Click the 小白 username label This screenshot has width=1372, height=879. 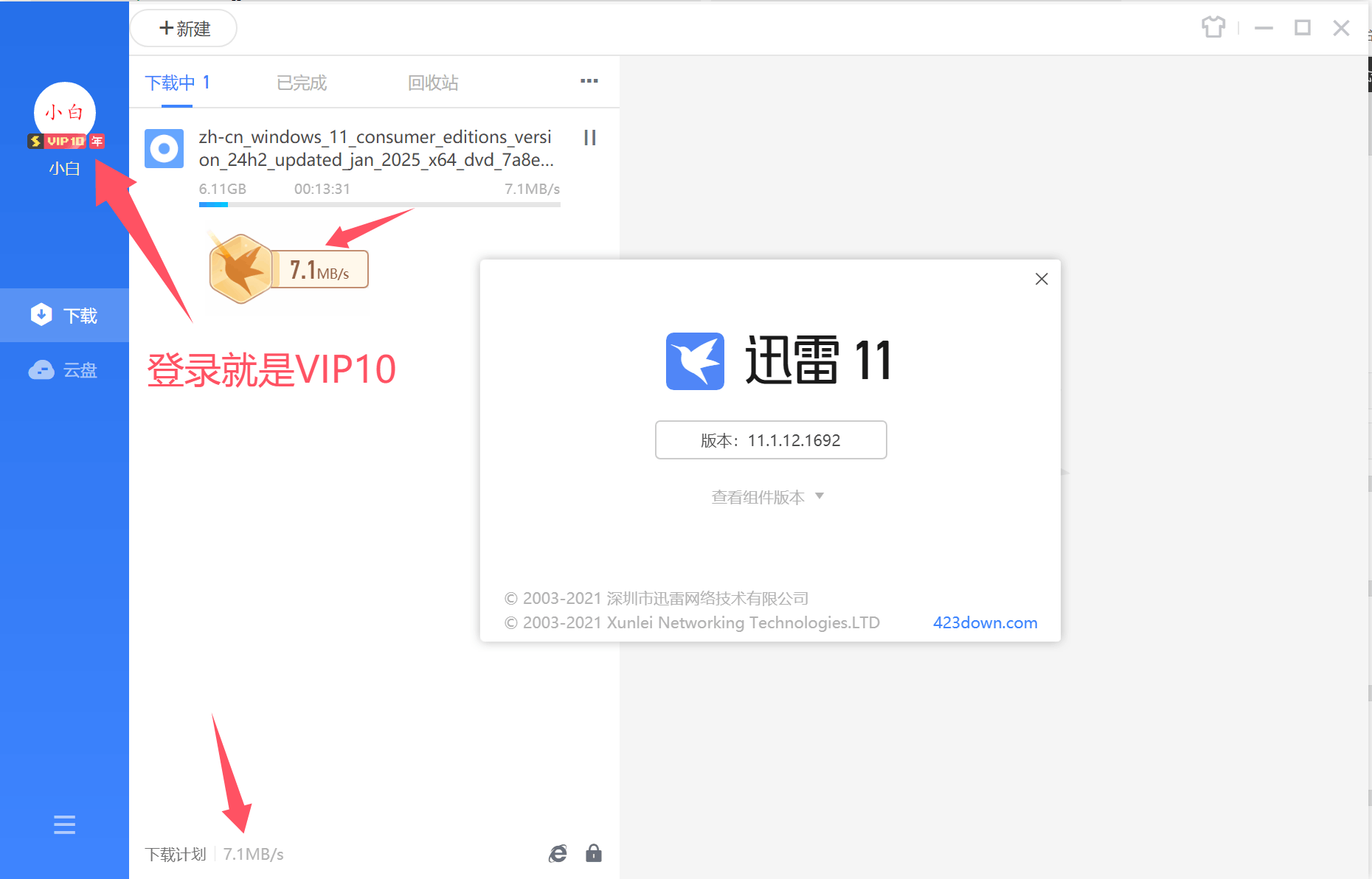pyautogui.click(x=65, y=169)
